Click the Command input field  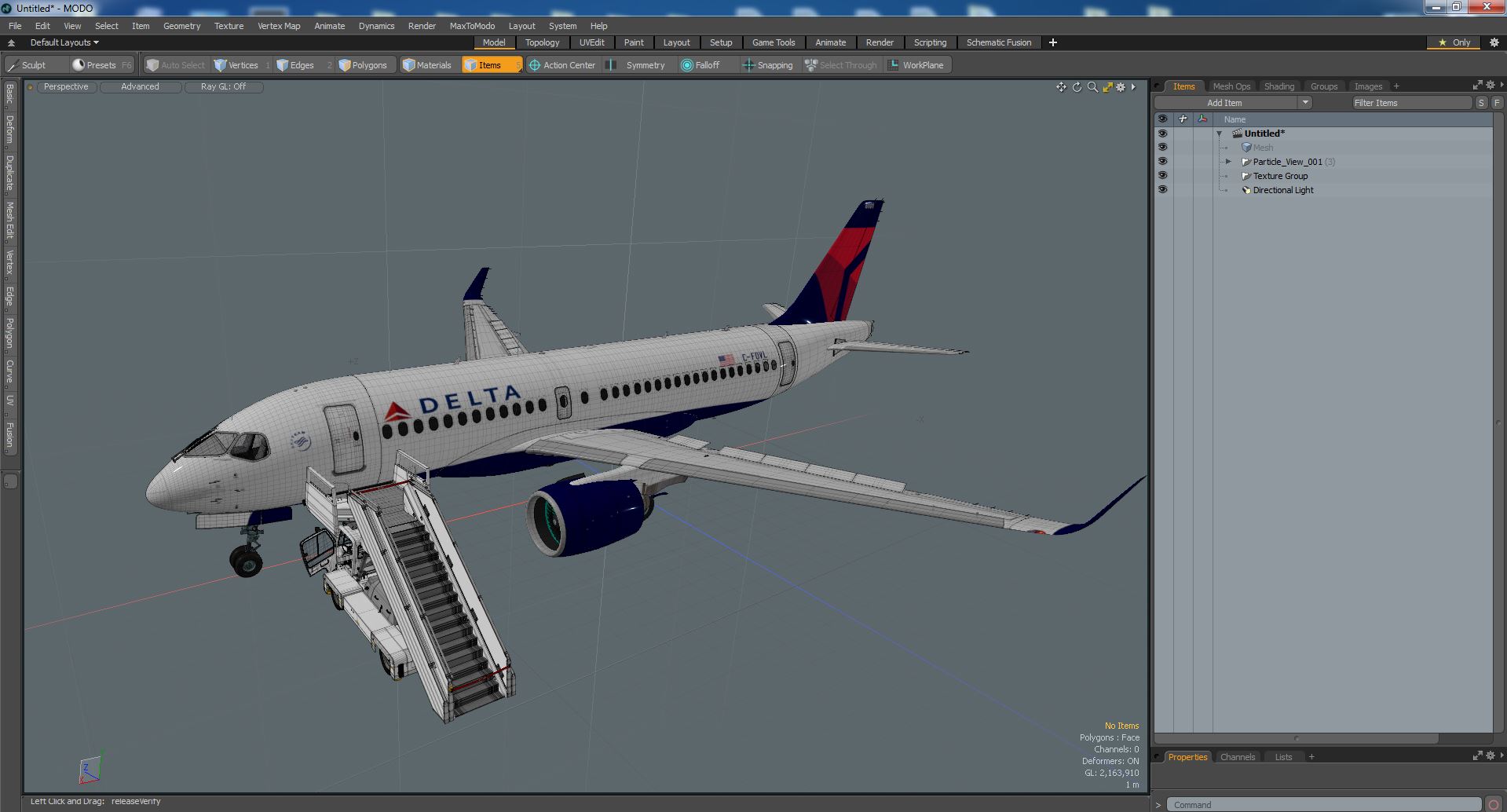tap(1324, 804)
